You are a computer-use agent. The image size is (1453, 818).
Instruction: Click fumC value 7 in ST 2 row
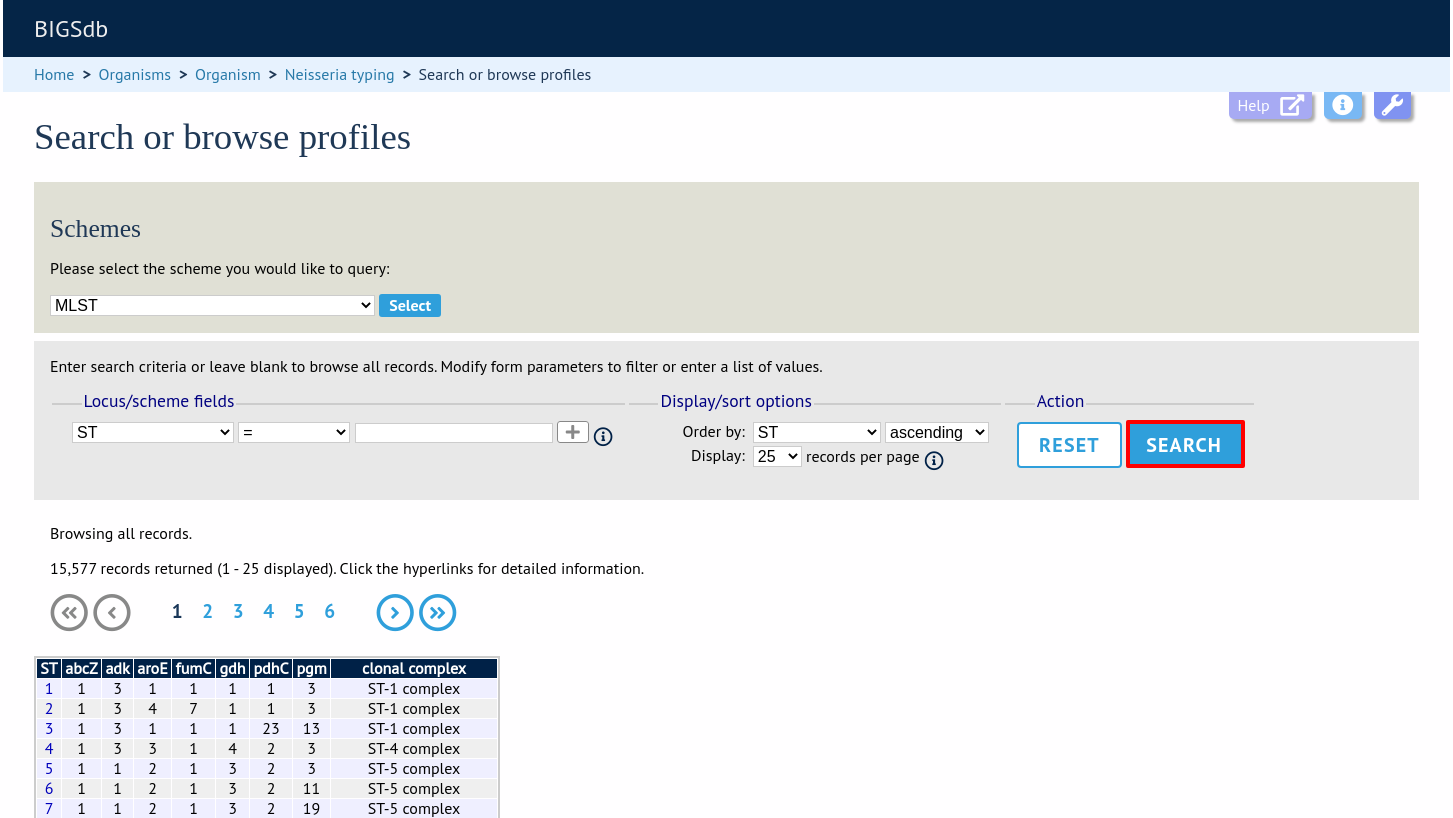click(193, 709)
